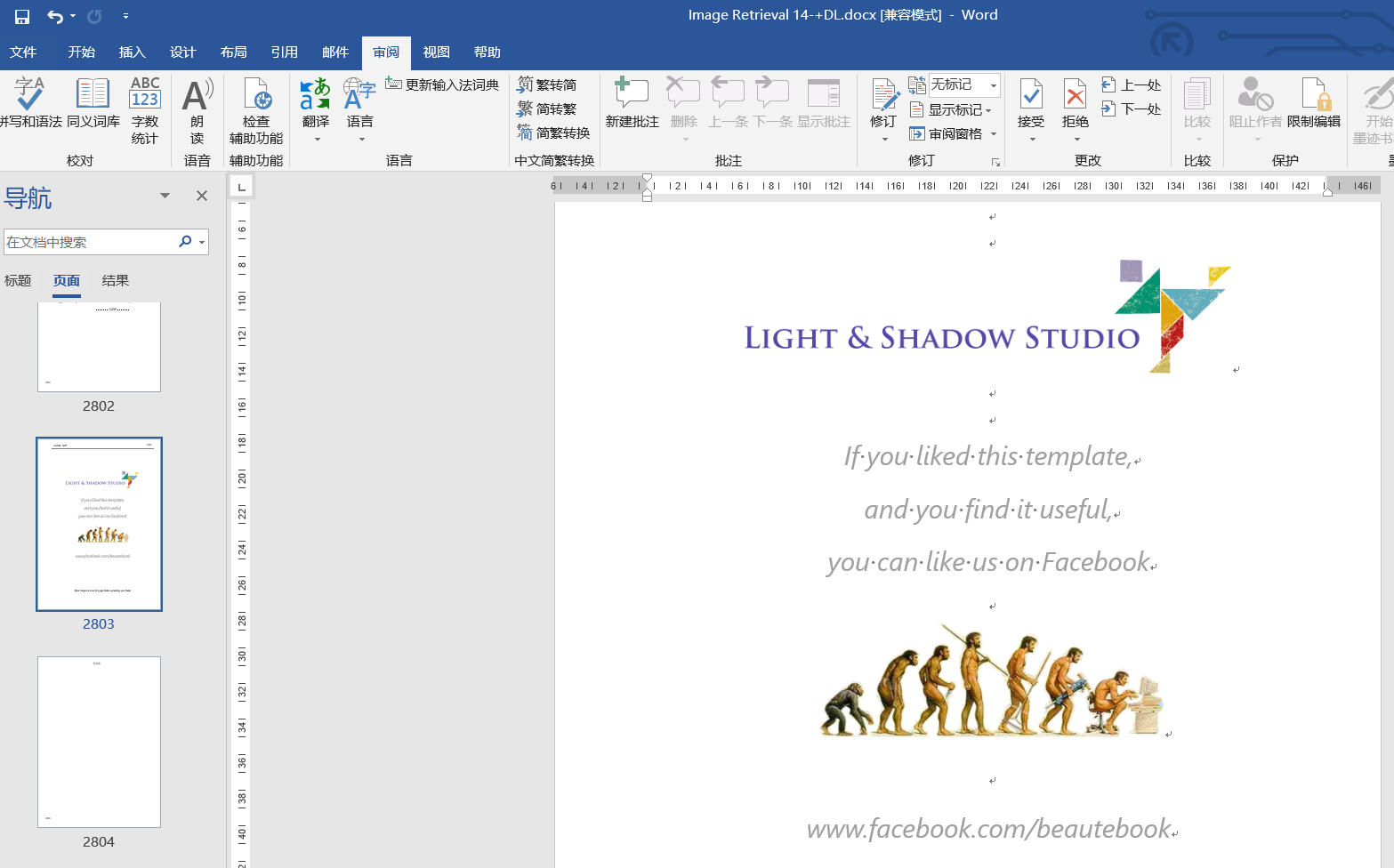
Task: Convert Simplified to Traditional (简转繁)
Action: pyautogui.click(x=547, y=108)
